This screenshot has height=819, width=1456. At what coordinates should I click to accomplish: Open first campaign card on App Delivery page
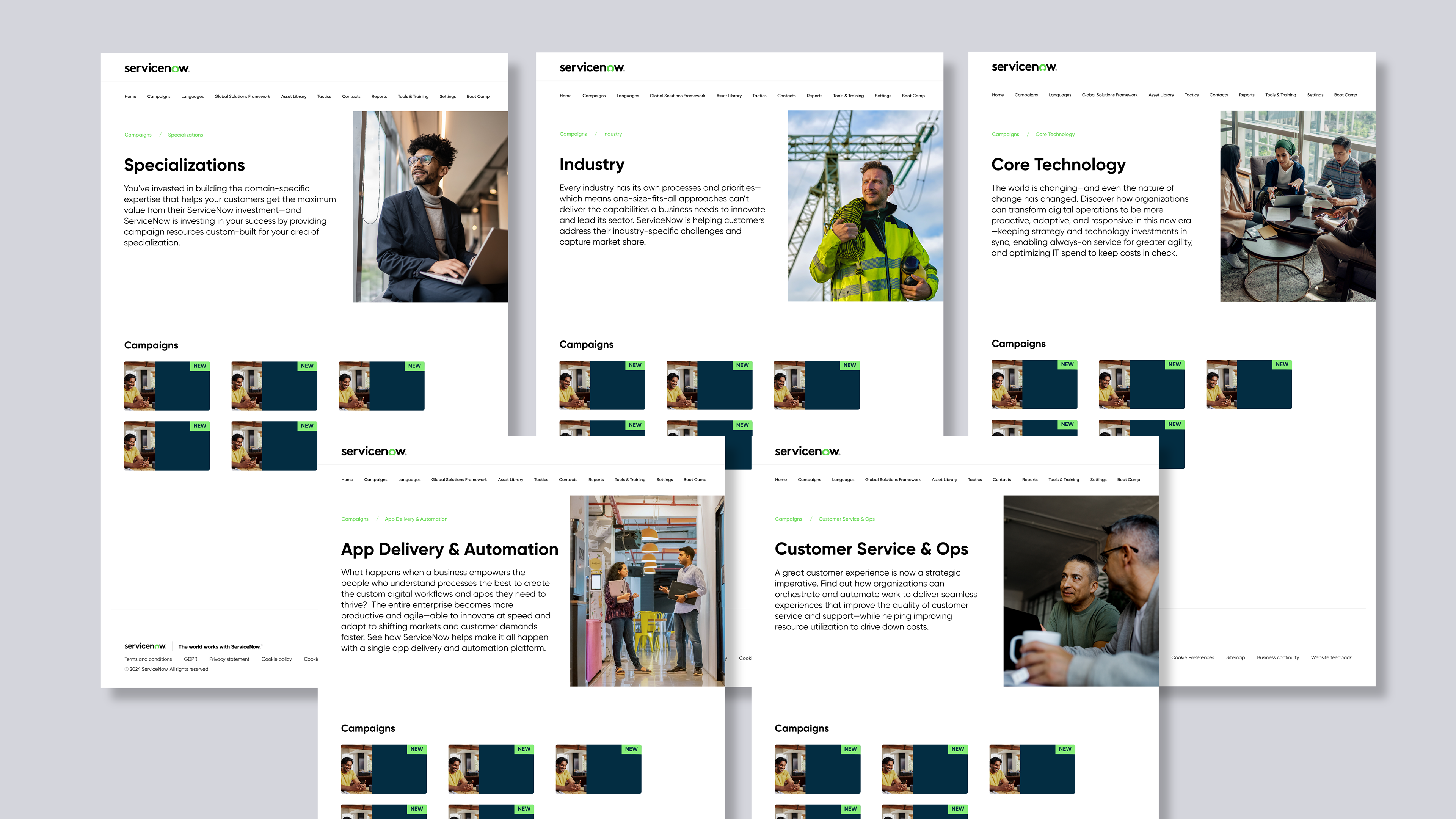(384, 769)
